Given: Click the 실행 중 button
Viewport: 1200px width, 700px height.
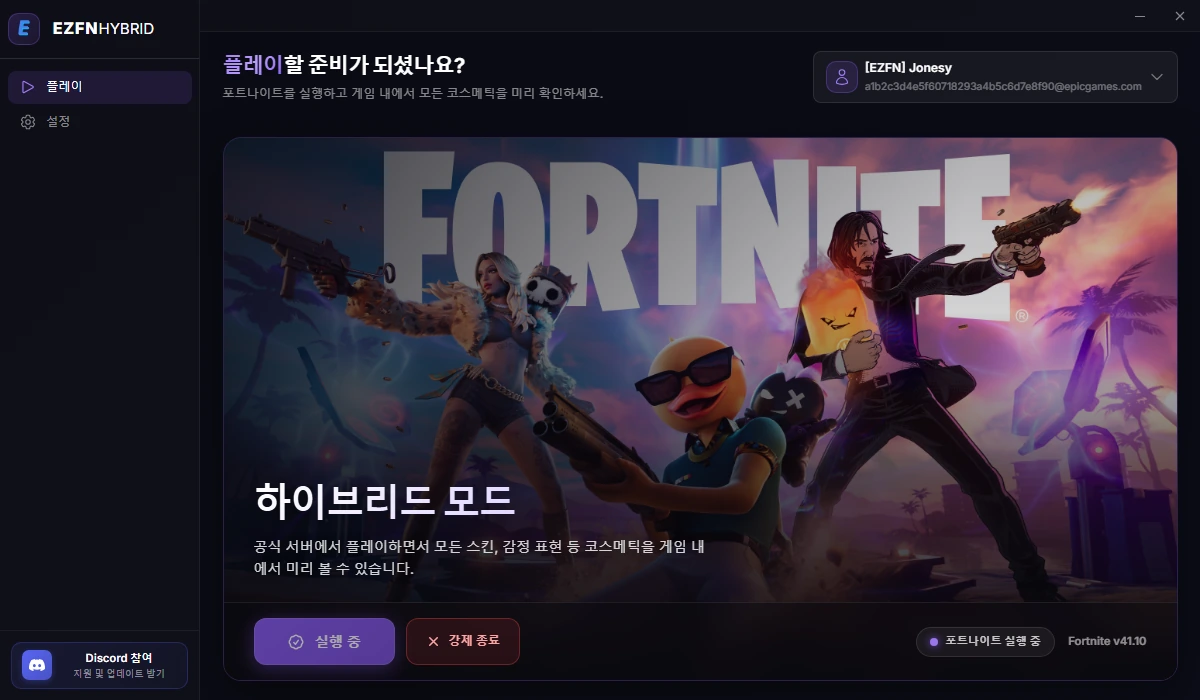Looking at the screenshot, I should [324, 641].
